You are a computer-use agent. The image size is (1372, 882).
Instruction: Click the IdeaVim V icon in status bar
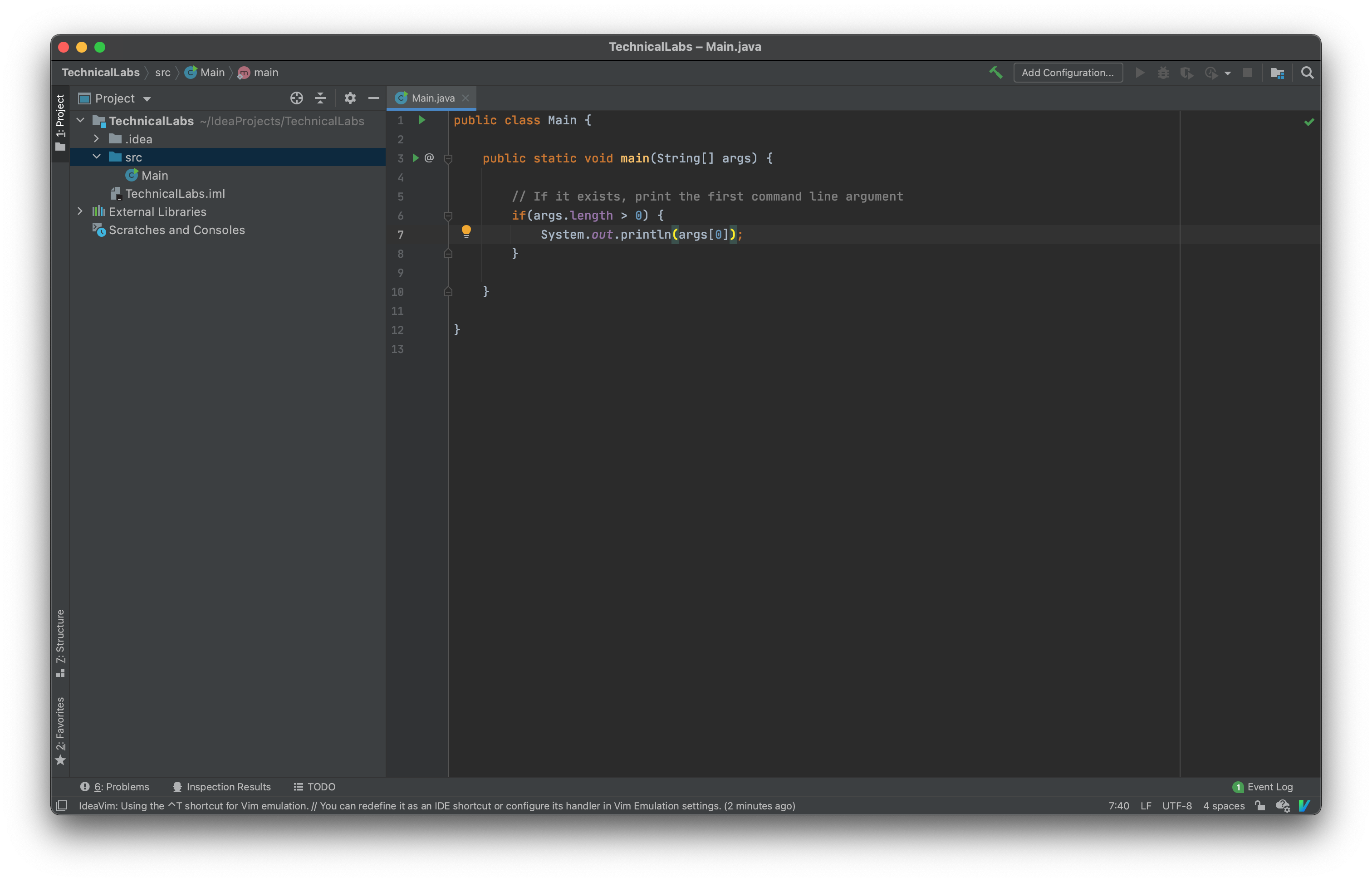[1304, 805]
